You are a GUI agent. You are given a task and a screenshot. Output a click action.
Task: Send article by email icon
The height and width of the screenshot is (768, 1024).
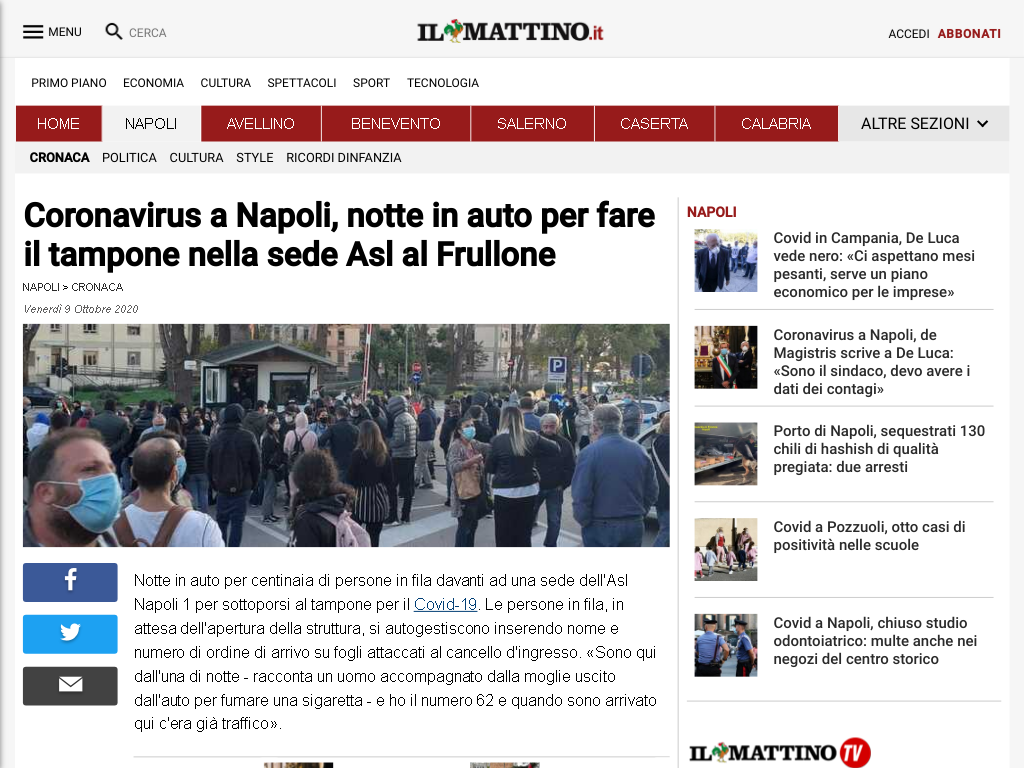click(x=70, y=686)
